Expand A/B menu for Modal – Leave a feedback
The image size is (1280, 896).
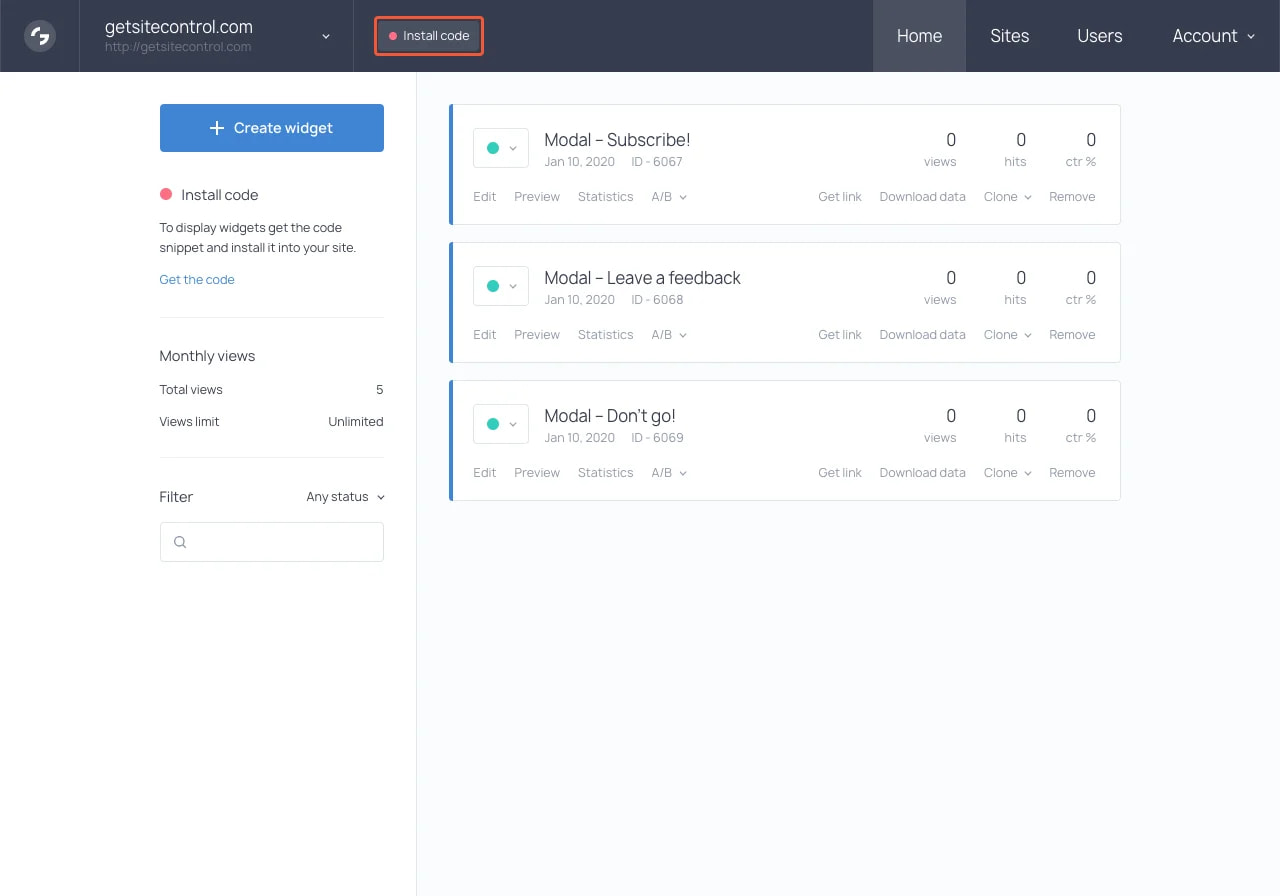click(x=669, y=335)
